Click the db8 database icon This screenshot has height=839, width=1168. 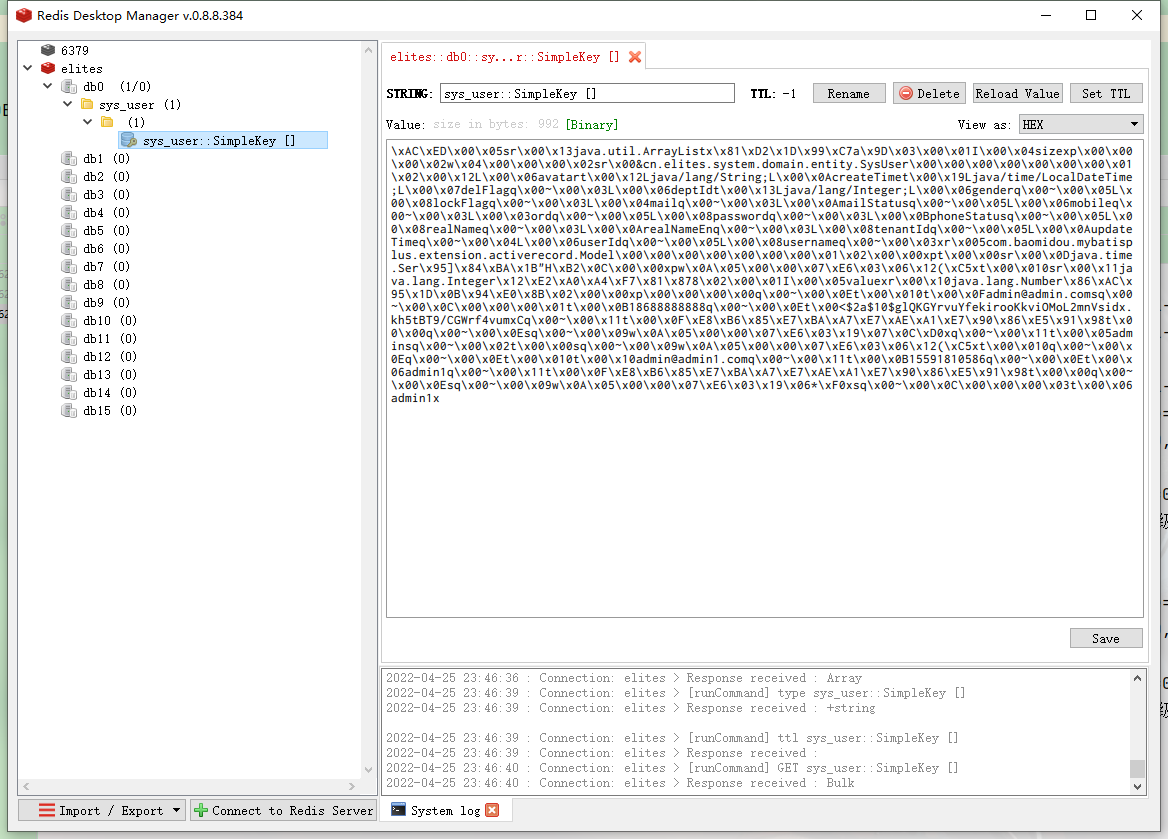[69, 285]
